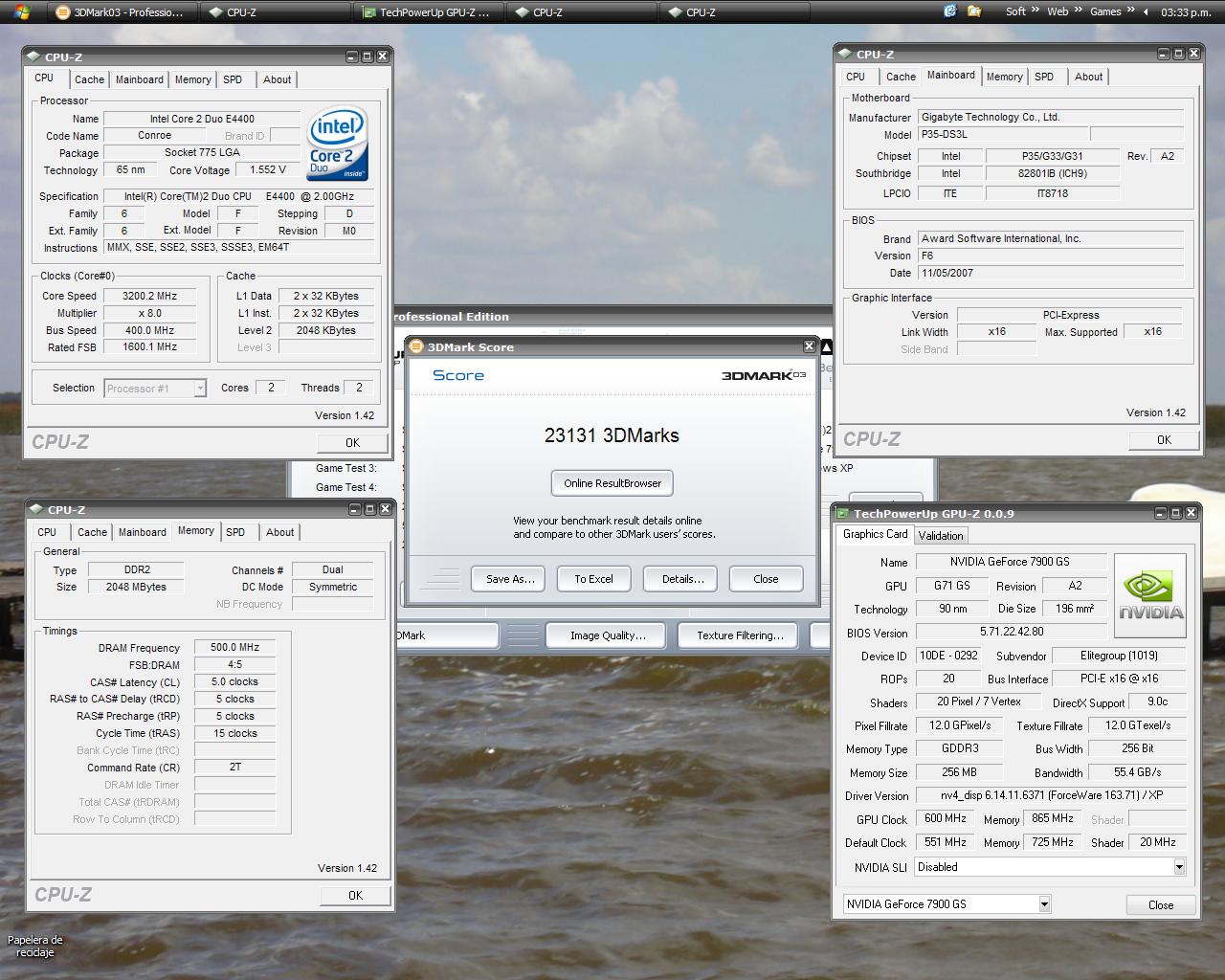Click GPU-Z Driver Version nv4_disp value

pyautogui.click(x=1051, y=795)
